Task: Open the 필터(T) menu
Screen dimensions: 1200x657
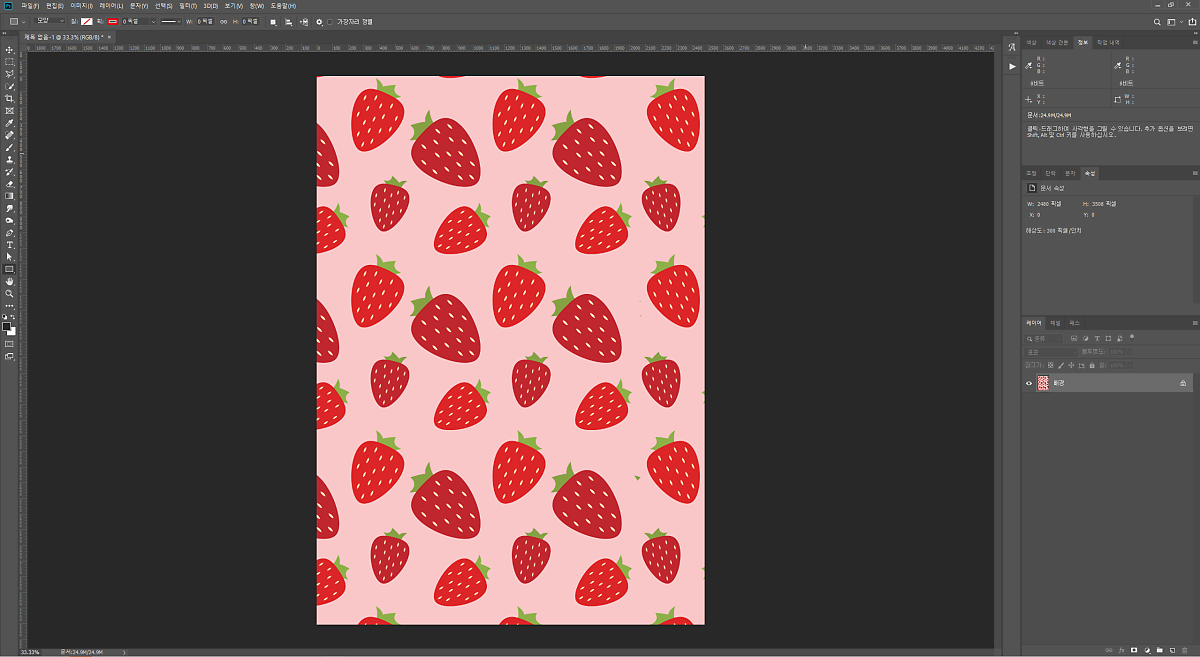Action: point(188,6)
